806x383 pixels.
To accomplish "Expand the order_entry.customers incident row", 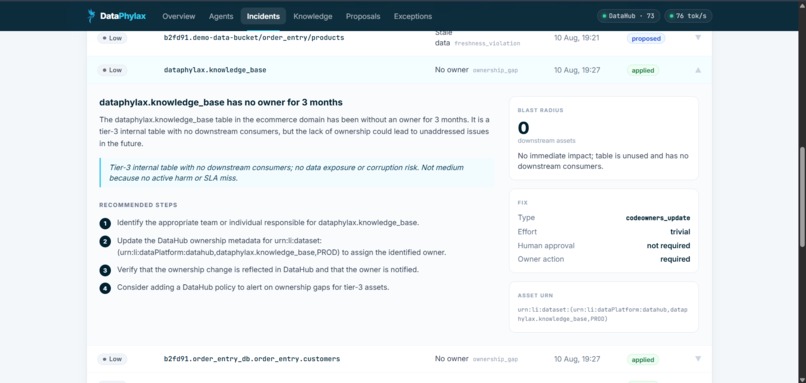I will click(x=698, y=359).
